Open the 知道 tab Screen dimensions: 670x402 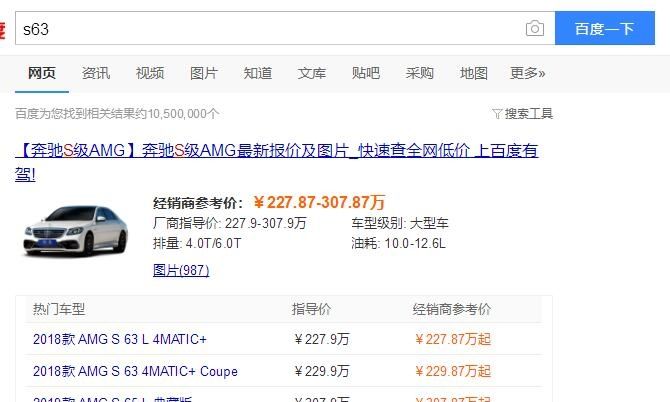click(258, 73)
